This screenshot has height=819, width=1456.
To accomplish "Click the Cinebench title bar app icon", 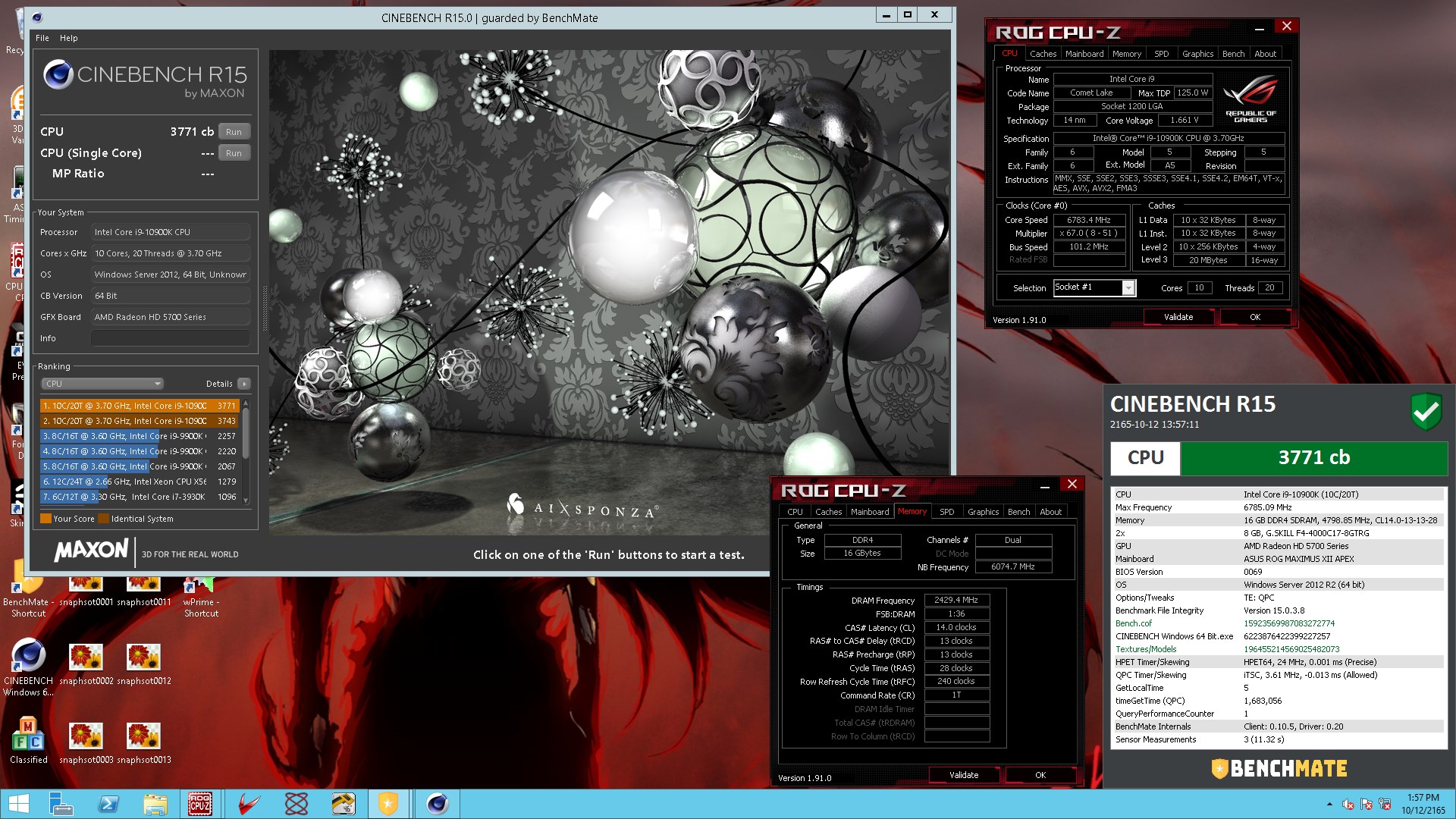I will (x=37, y=17).
